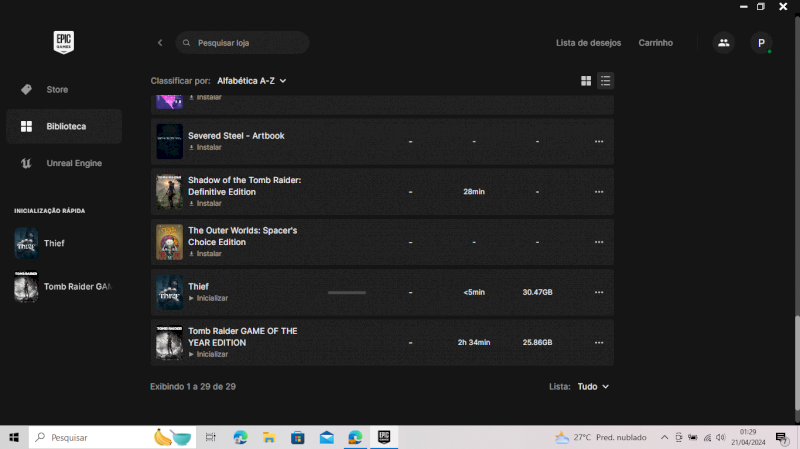Open Task View in taskbar
The image size is (800, 449).
point(210,437)
